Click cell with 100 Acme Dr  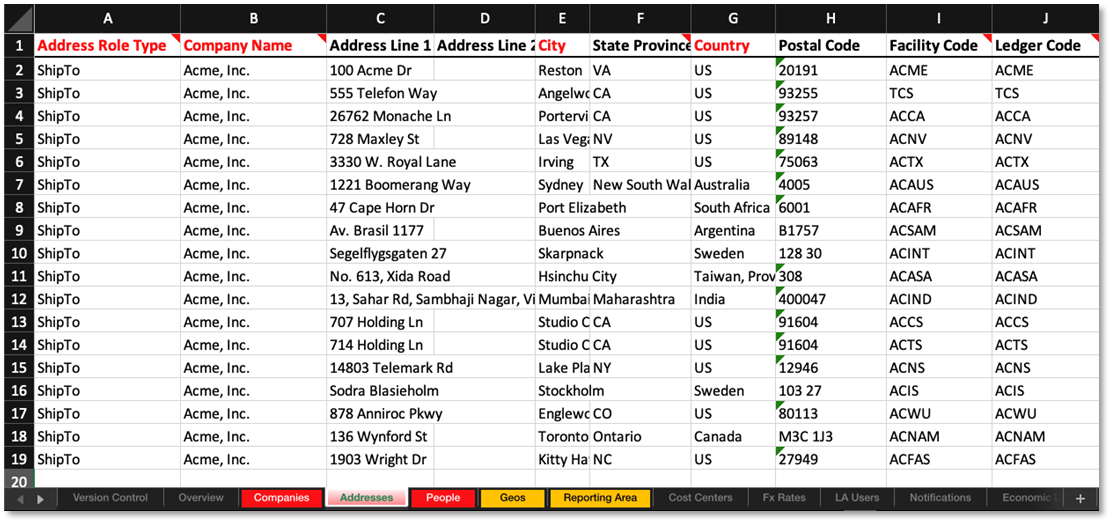tap(380, 70)
